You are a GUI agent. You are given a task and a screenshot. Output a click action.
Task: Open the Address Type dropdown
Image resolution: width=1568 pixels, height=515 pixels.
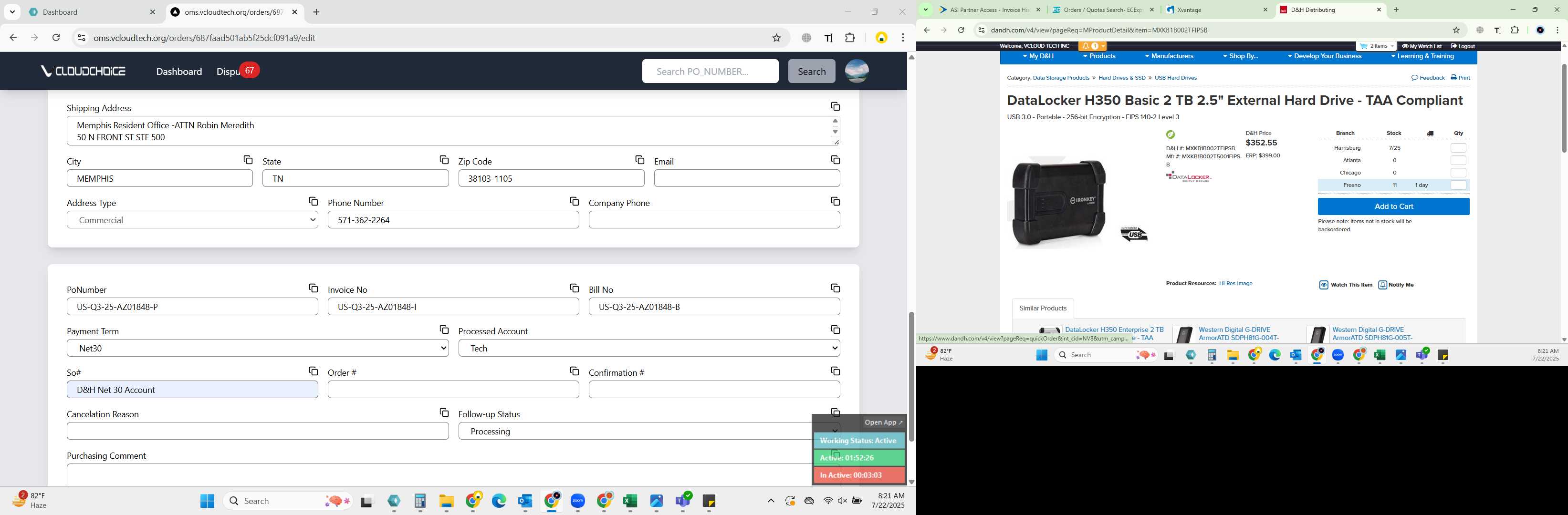(x=192, y=220)
